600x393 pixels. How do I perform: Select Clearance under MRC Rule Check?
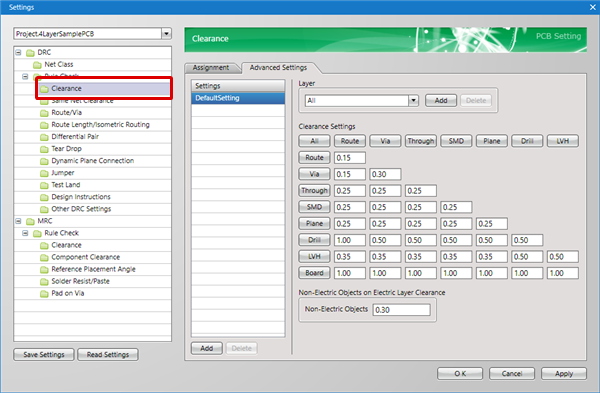(67, 245)
